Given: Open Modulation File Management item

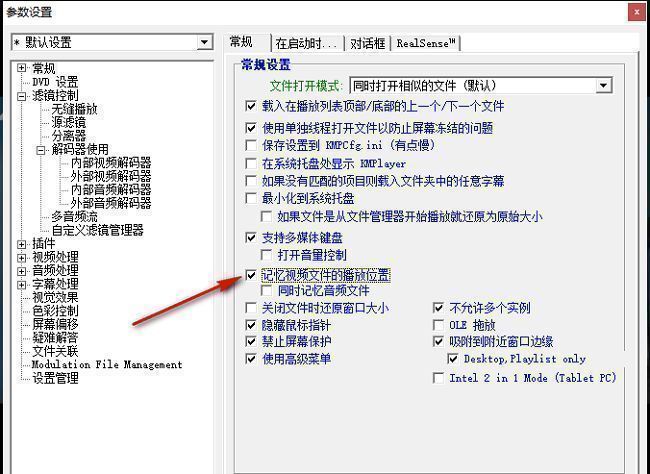Looking at the screenshot, I should (107, 365).
